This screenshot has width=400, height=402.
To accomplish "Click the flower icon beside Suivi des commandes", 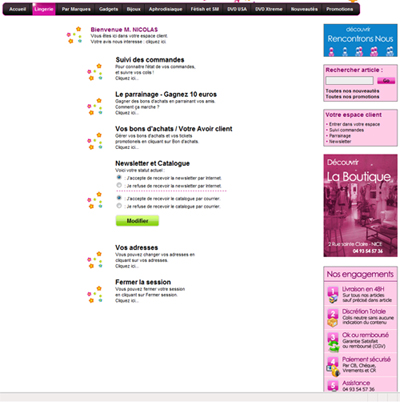I will (x=95, y=72).
